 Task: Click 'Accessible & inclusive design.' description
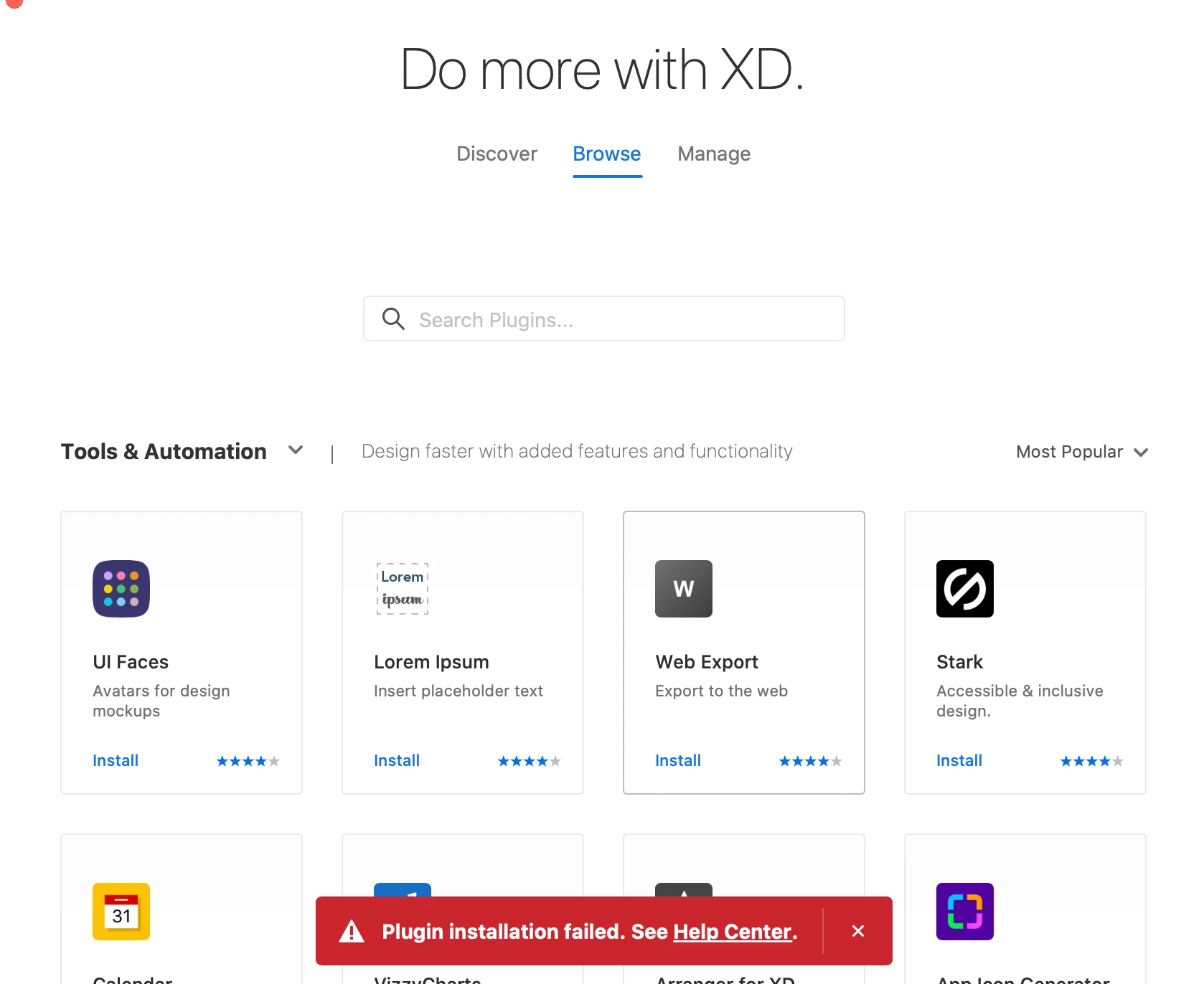pyautogui.click(x=1020, y=701)
